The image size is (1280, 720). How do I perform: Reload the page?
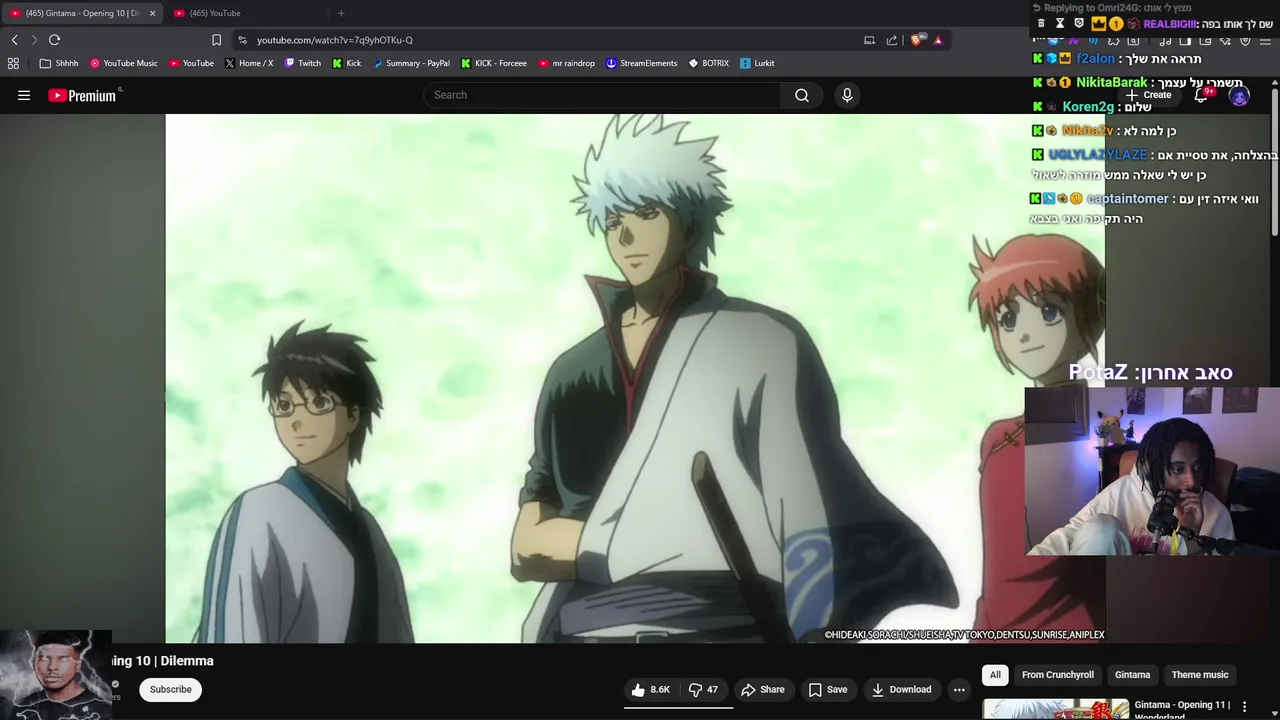click(54, 40)
